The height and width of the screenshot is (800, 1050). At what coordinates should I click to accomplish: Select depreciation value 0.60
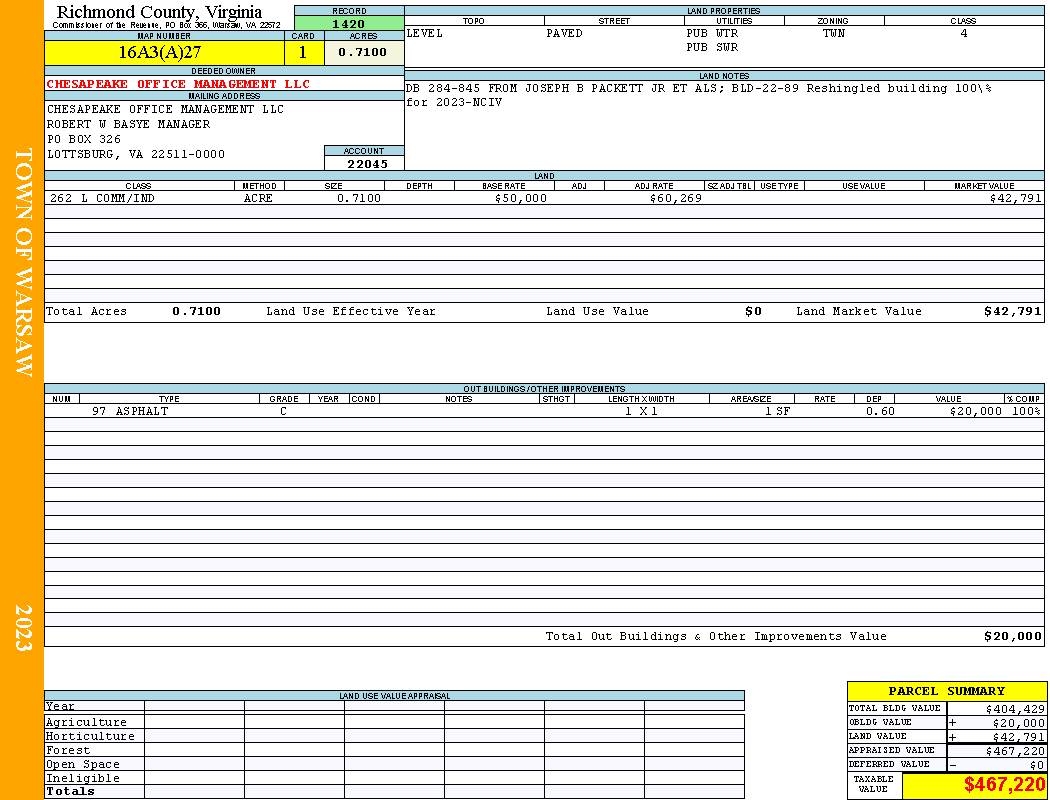tap(880, 411)
